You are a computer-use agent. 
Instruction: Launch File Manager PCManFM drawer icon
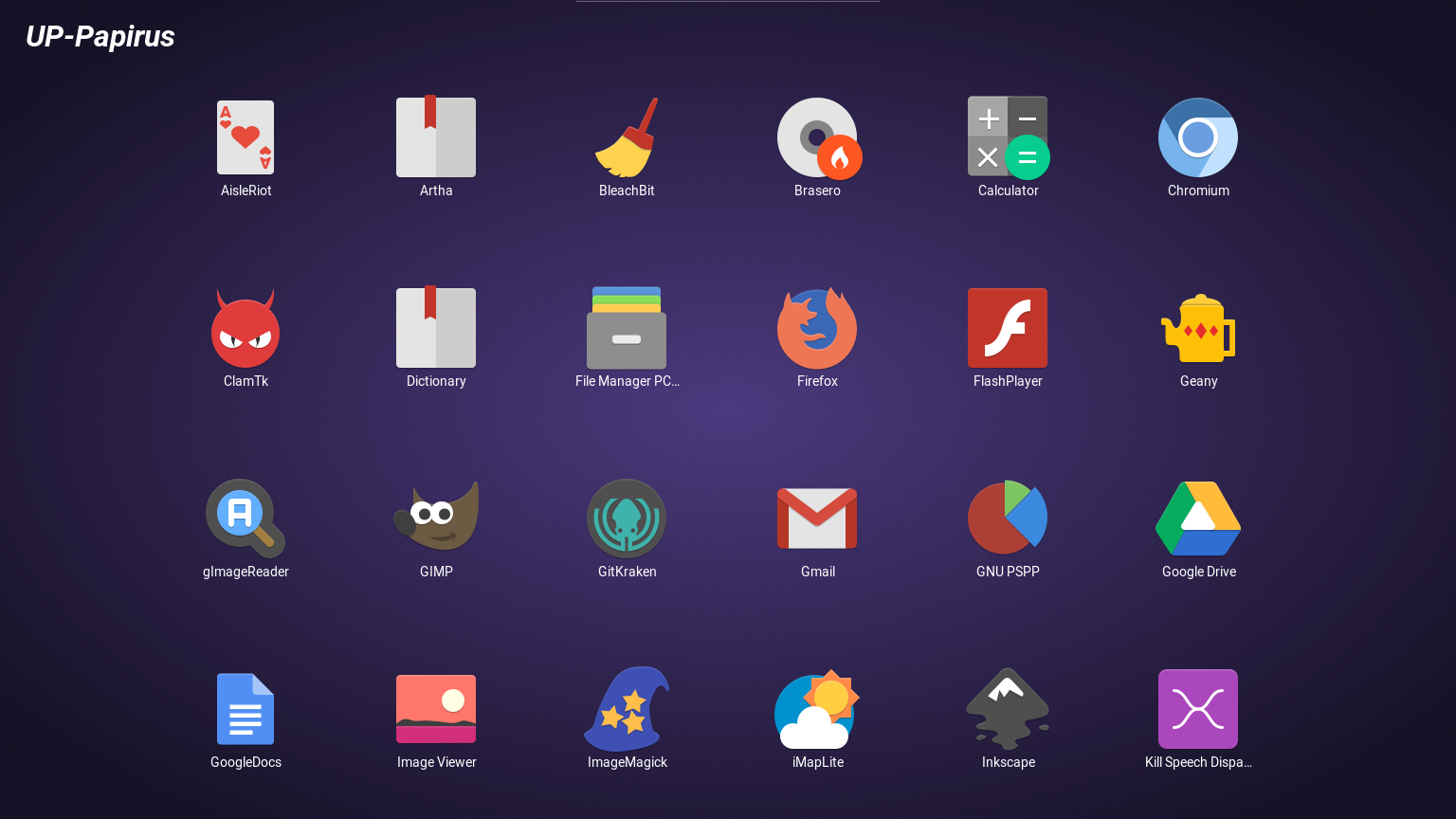(627, 328)
